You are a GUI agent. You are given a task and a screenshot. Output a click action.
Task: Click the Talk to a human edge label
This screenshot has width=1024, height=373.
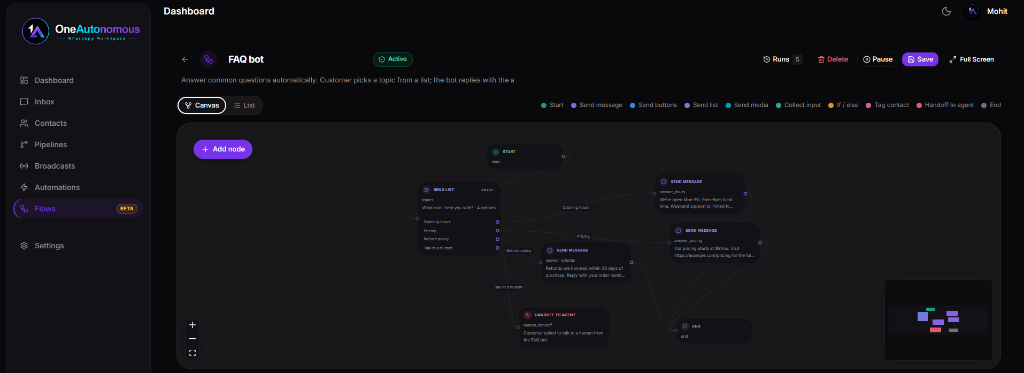tap(508, 286)
